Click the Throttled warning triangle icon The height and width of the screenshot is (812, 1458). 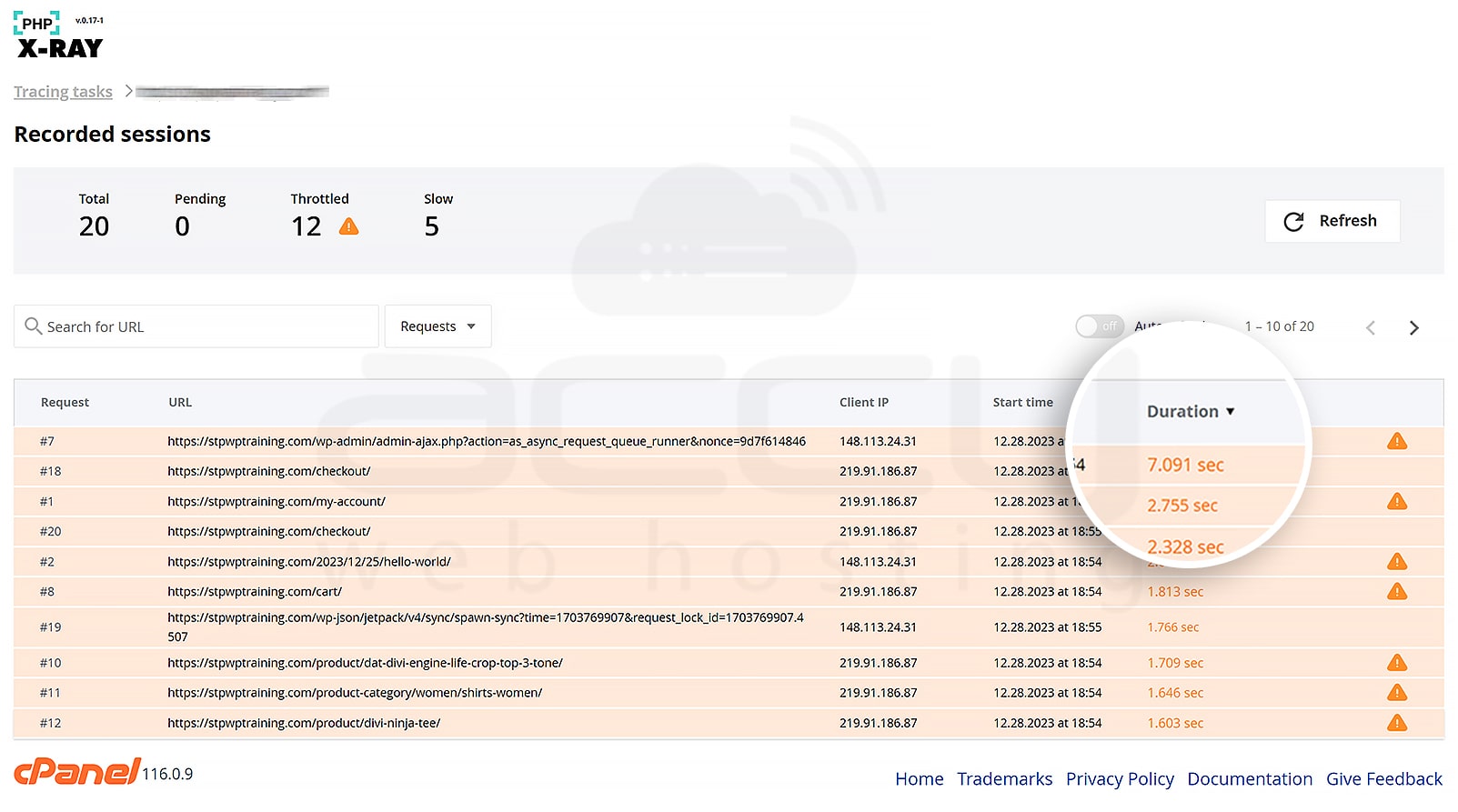348,226
